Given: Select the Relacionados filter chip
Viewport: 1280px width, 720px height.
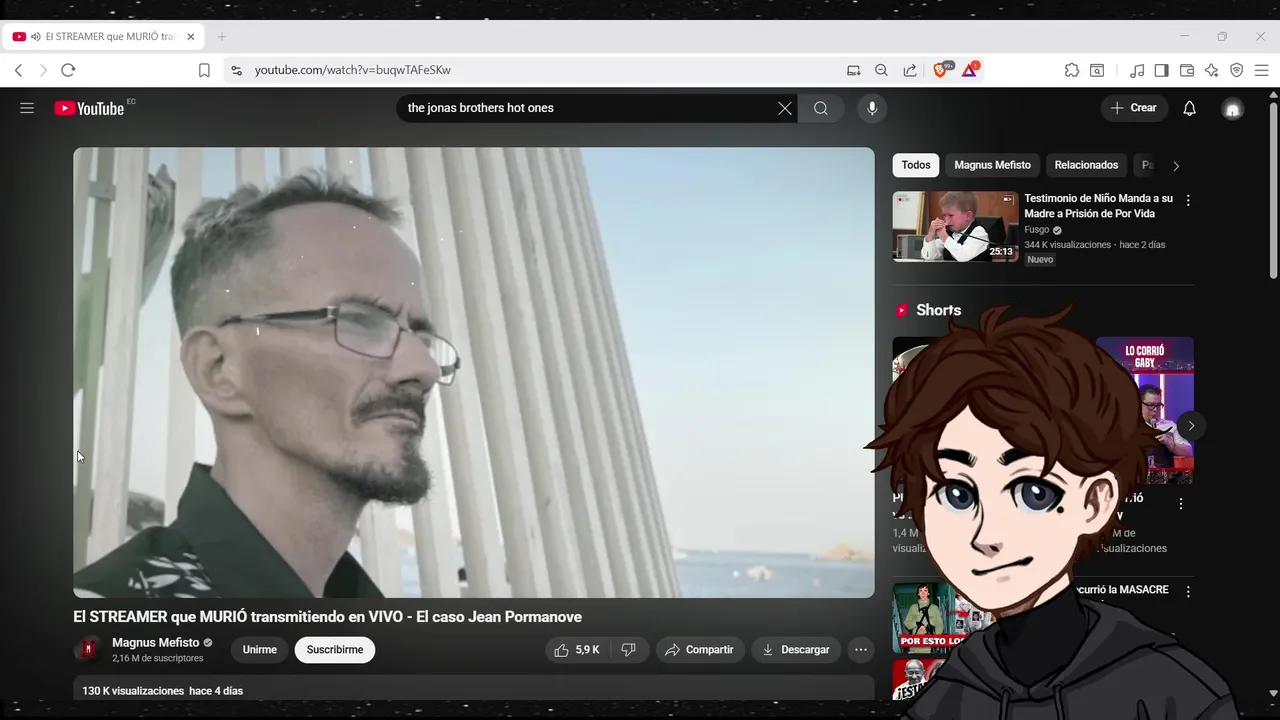Looking at the screenshot, I should (x=1086, y=165).
